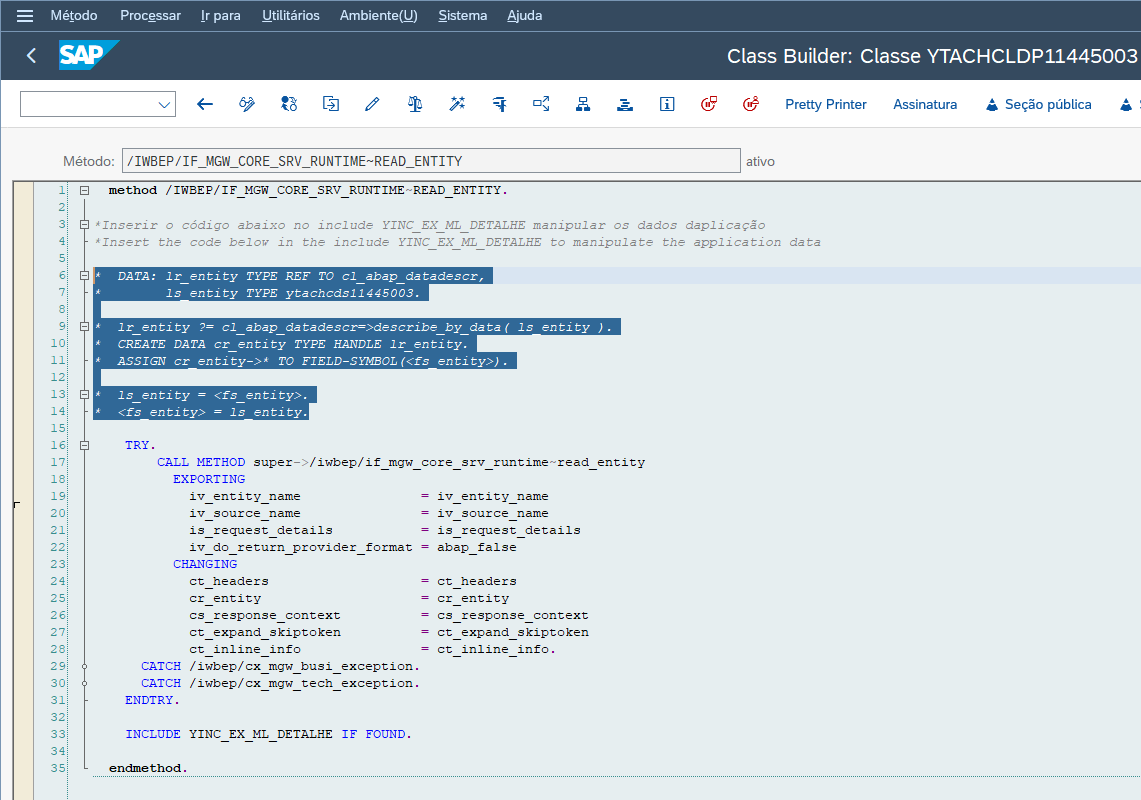Activate with magic wand icon
Image resolution: width=1141 pixels, height=800 pixels.
[457, 104]
